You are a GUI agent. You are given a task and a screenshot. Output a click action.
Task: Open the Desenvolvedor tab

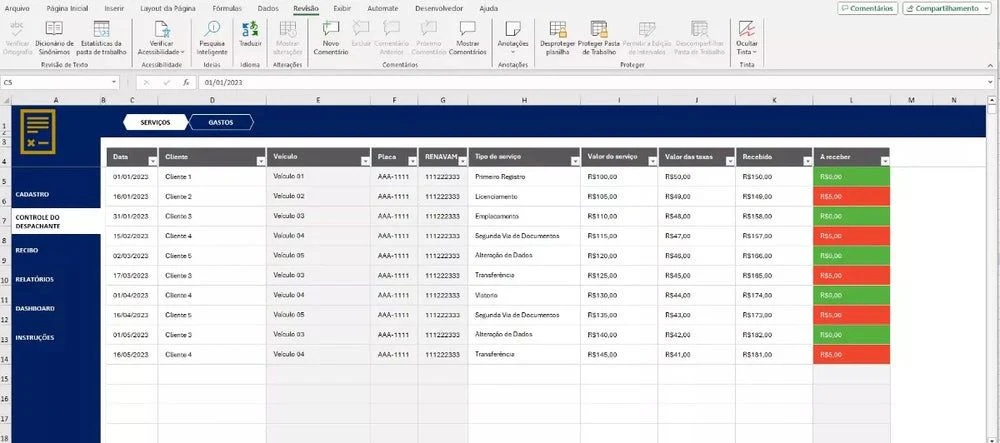click(439, 9)
